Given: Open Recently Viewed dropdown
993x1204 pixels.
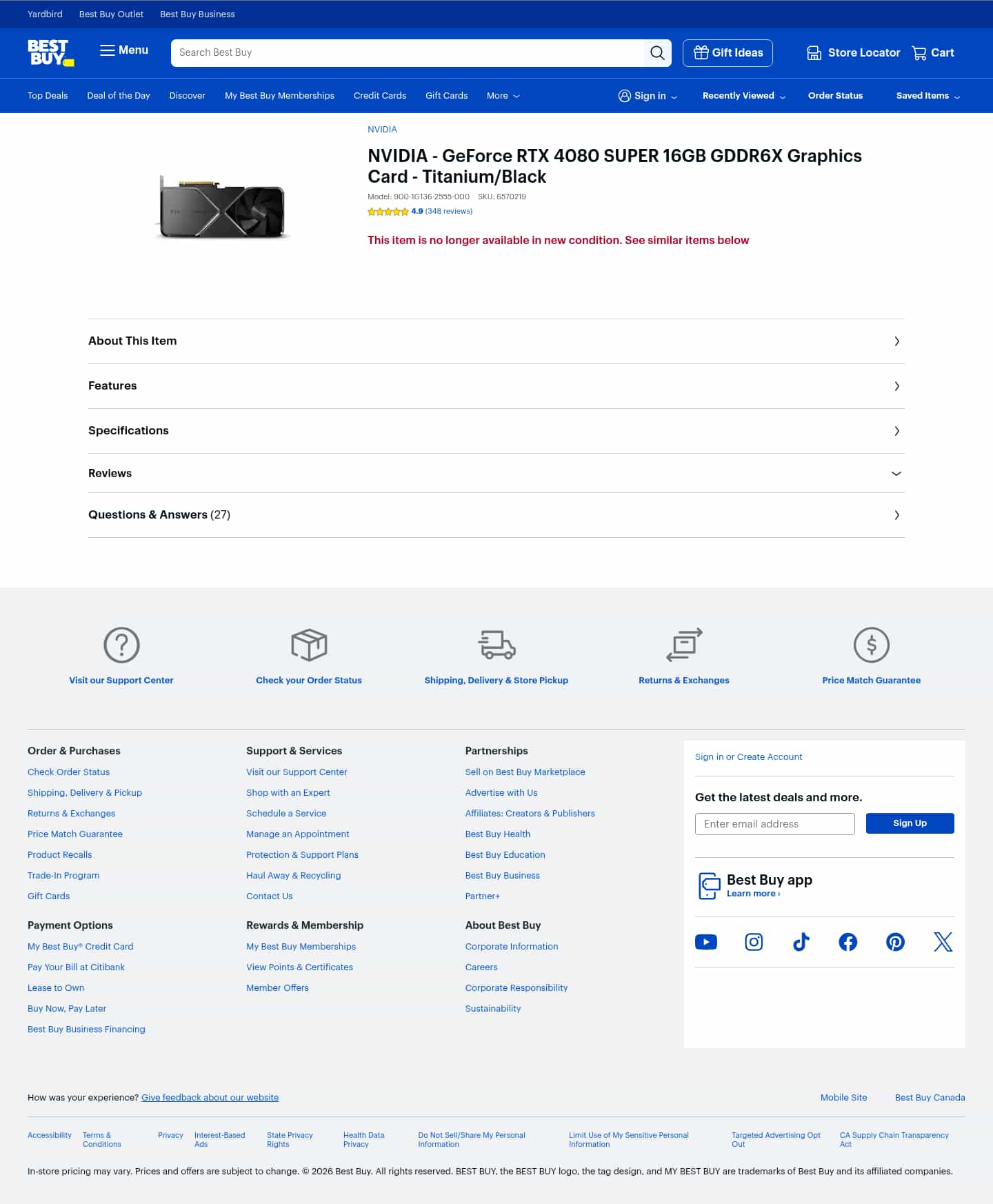Looking at the screenshot, I should pyautogui.click(x=743, y=96).
